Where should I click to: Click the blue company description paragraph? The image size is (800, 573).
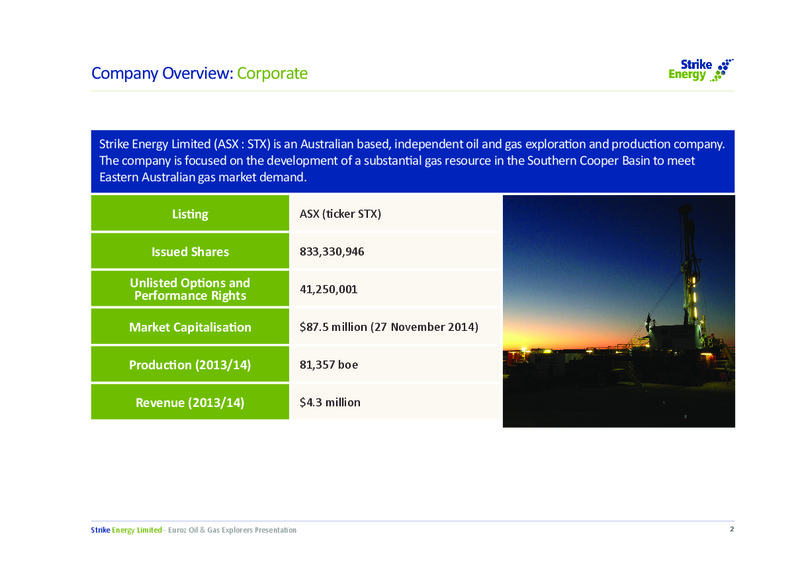point(413,161)
